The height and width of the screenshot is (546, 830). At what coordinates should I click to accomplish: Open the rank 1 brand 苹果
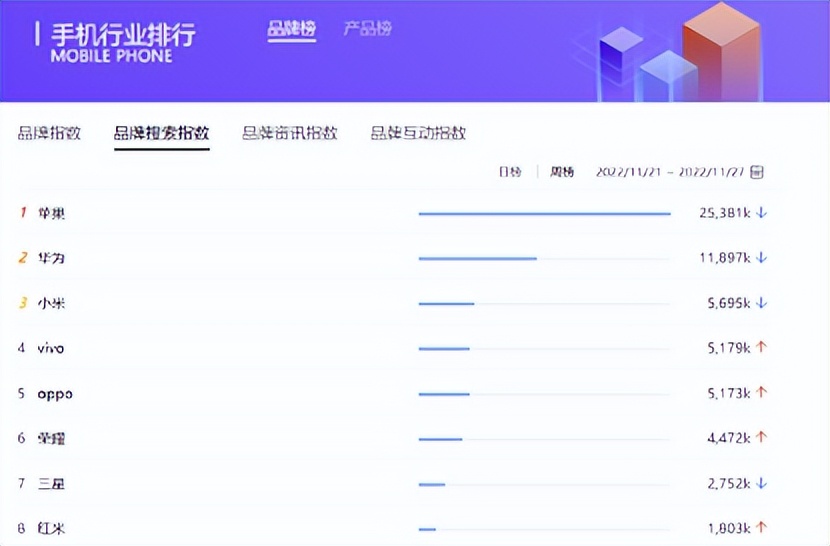tap(51, 213)
